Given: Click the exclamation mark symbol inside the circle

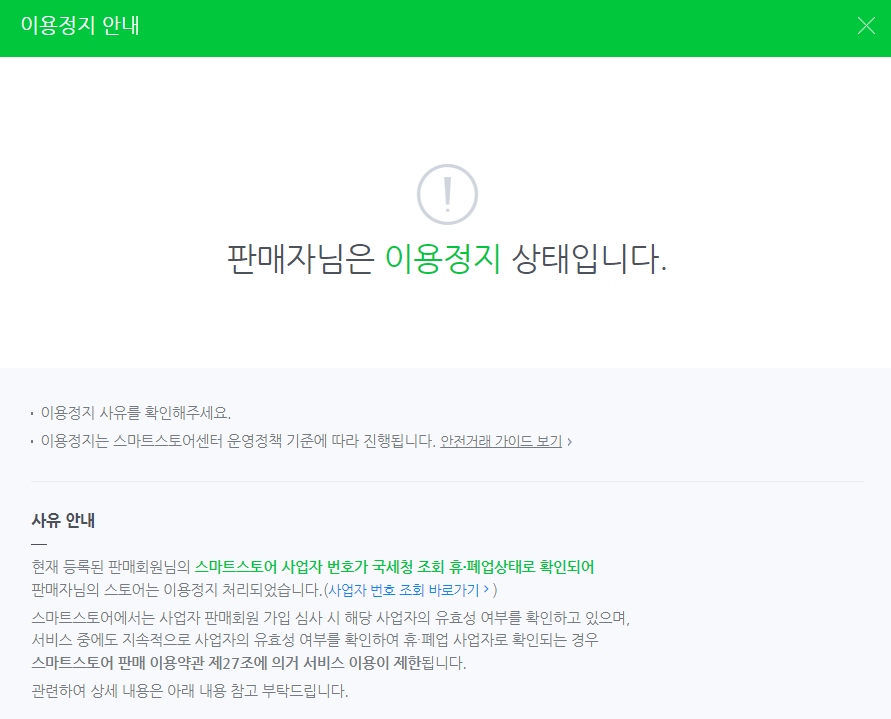Looking at the screenshot, I should point(446,196).
